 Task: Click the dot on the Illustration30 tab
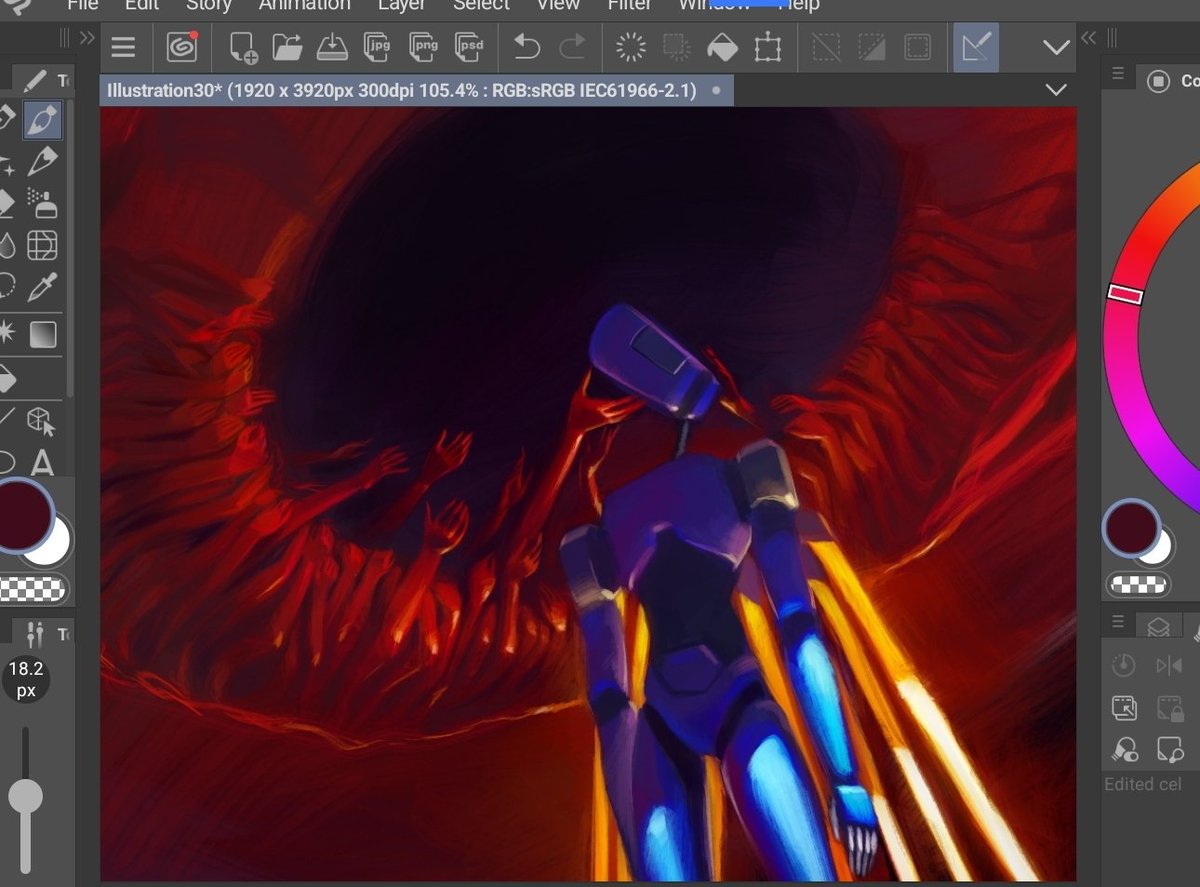(x=716, y=90)
